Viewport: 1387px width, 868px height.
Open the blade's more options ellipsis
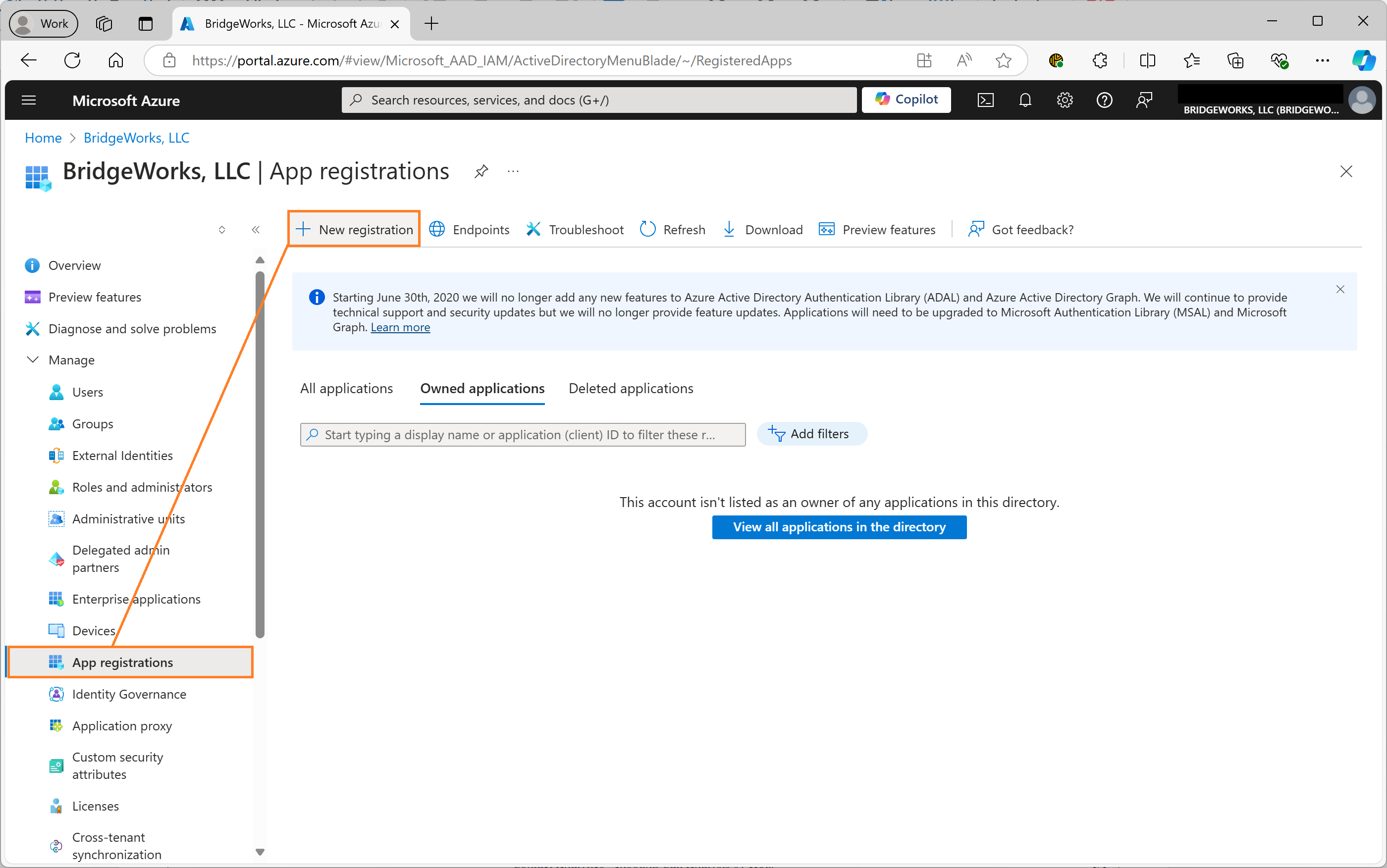(514, 171)
